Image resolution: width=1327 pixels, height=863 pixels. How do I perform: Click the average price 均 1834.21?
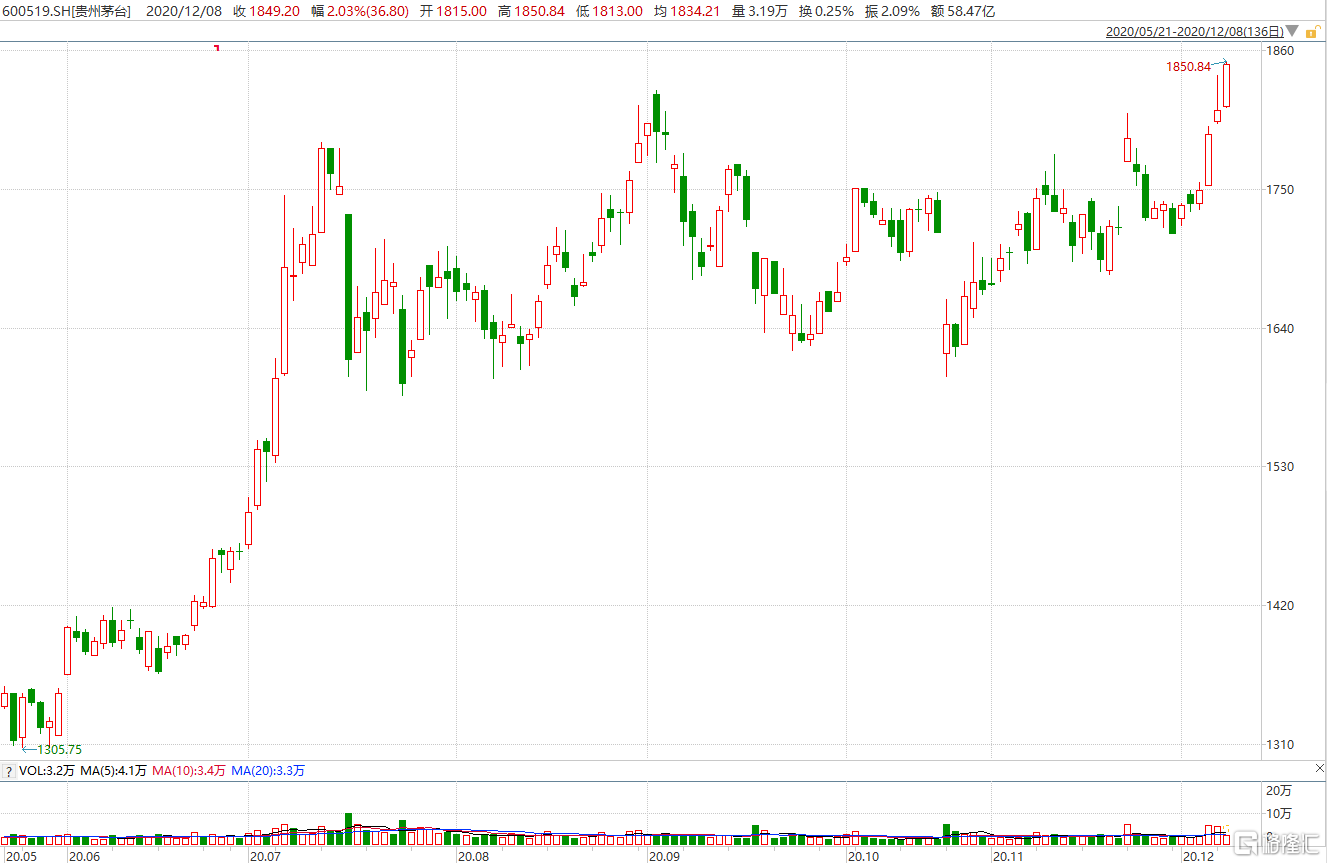coord(686,11)
